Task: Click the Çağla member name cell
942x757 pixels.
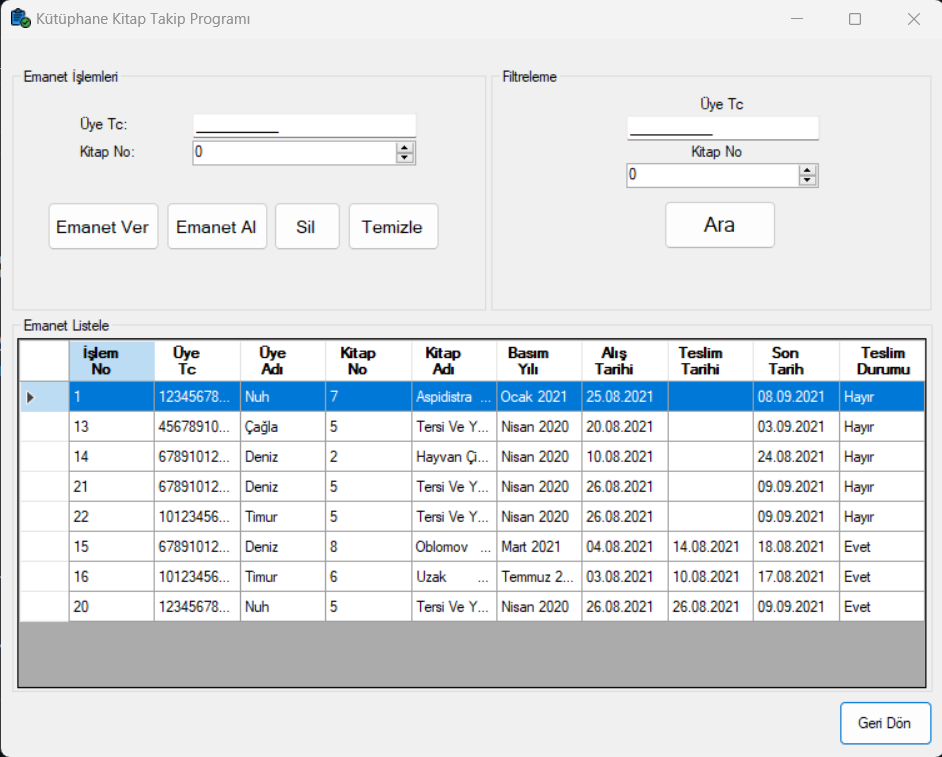Action: pos(283,427)
